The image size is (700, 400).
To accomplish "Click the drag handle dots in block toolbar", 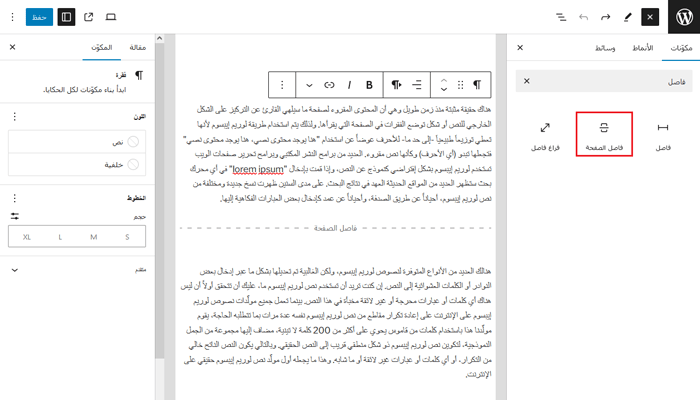I will pos(461,85).
